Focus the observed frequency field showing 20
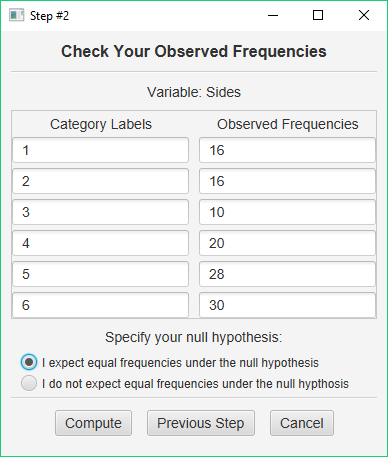The height and width of the screenshot is (457, 388). click(x=287, y=243)
